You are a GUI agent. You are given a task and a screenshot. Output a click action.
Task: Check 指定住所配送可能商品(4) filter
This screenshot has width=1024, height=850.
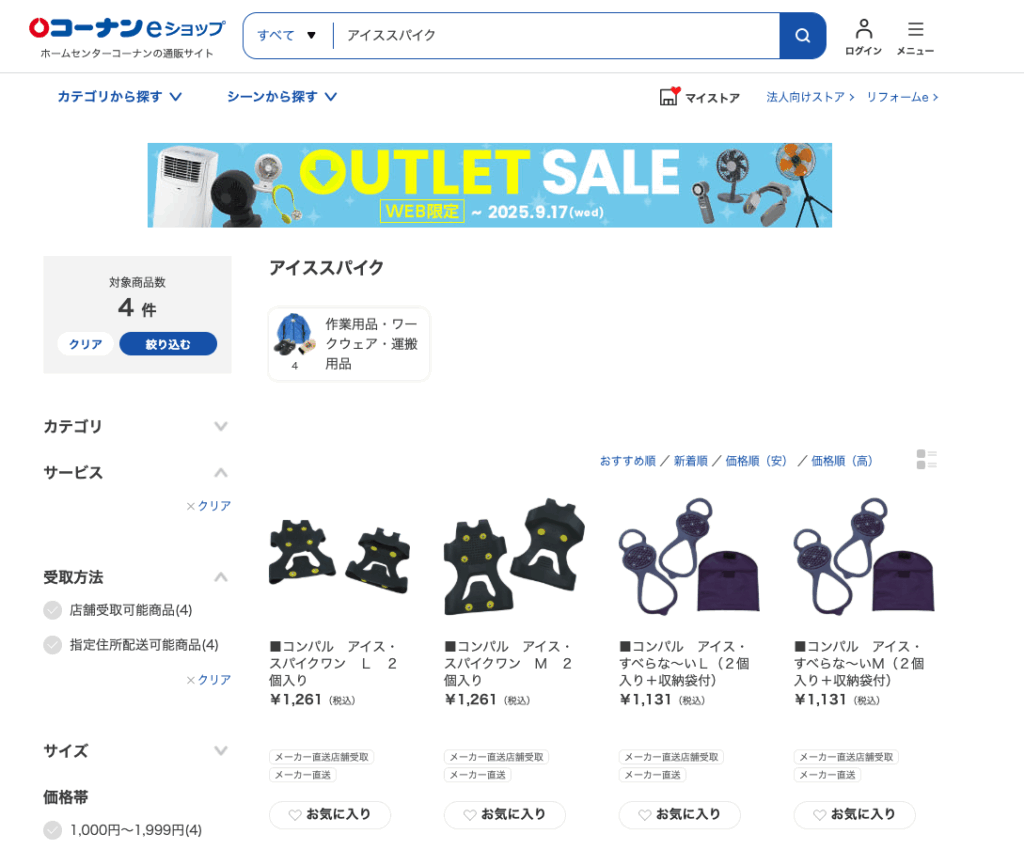52,645
